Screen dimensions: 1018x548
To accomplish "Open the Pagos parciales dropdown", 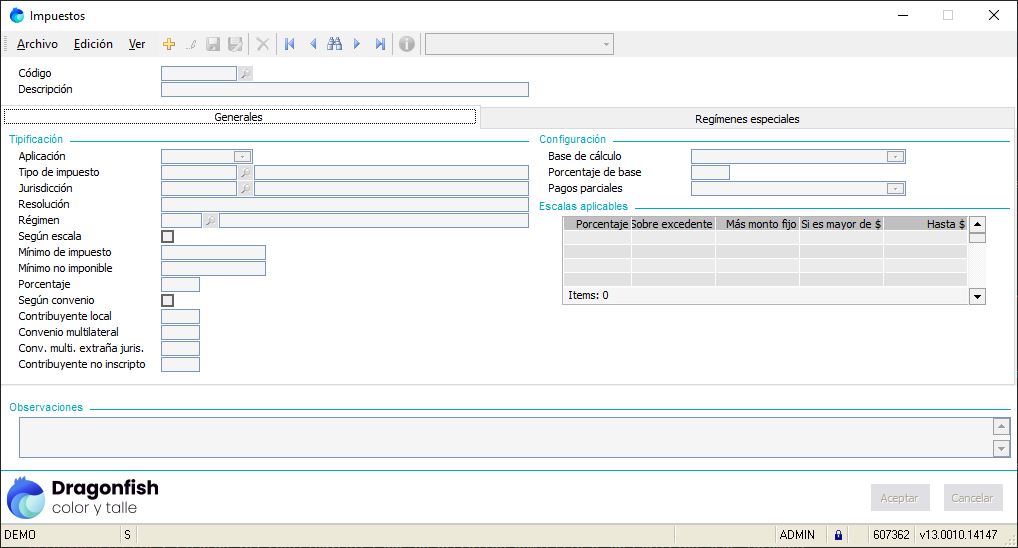I will (x=895, y=189).
